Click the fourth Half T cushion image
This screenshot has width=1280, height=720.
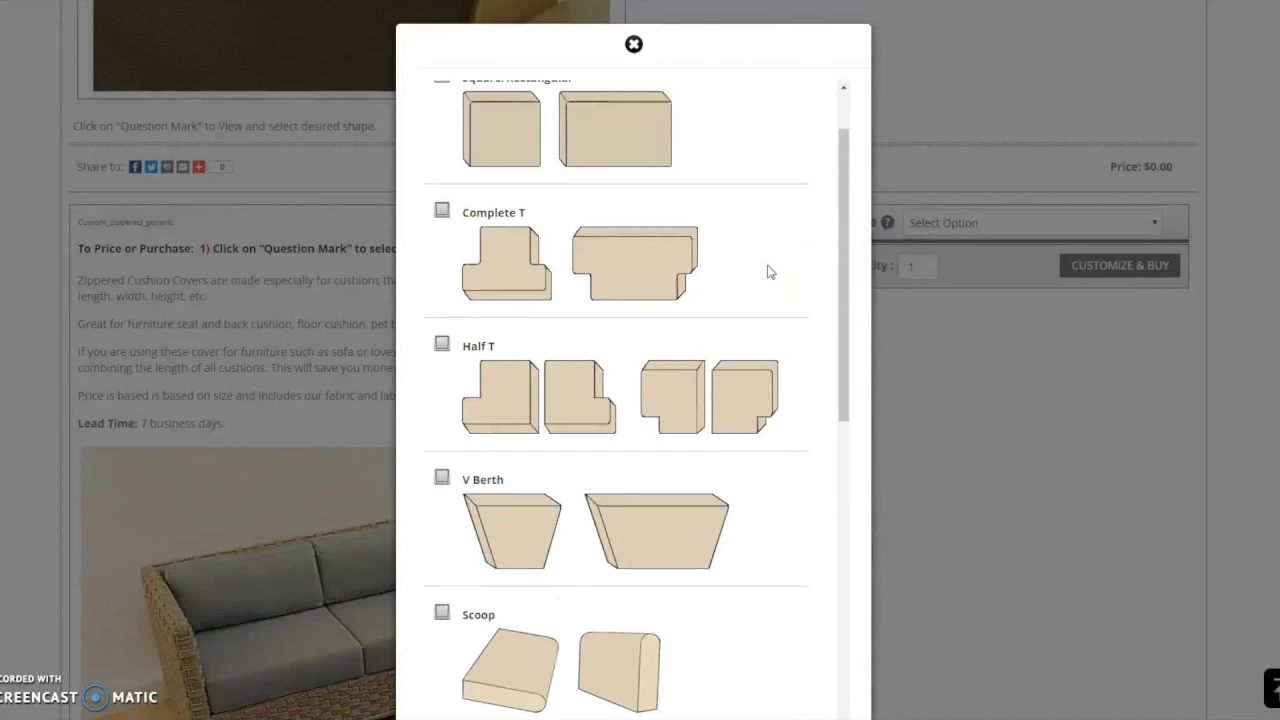745,397
